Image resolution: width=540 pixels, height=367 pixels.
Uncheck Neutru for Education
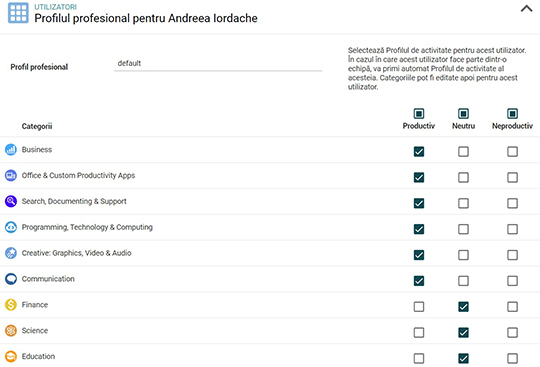coord(464,358)
